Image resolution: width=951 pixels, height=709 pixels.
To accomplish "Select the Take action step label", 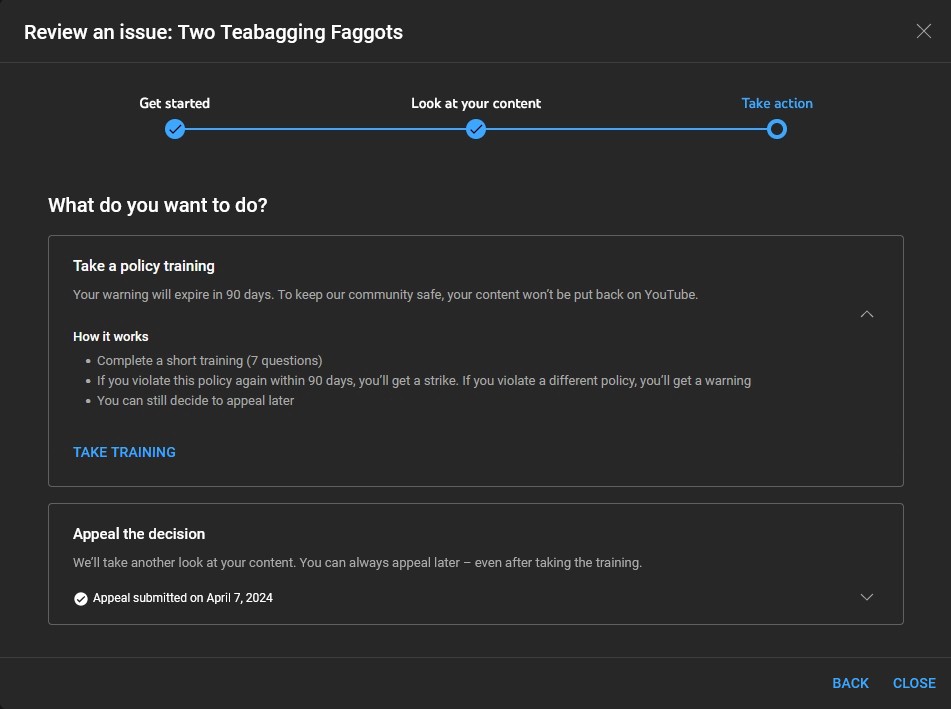I will tap(777, 103).
